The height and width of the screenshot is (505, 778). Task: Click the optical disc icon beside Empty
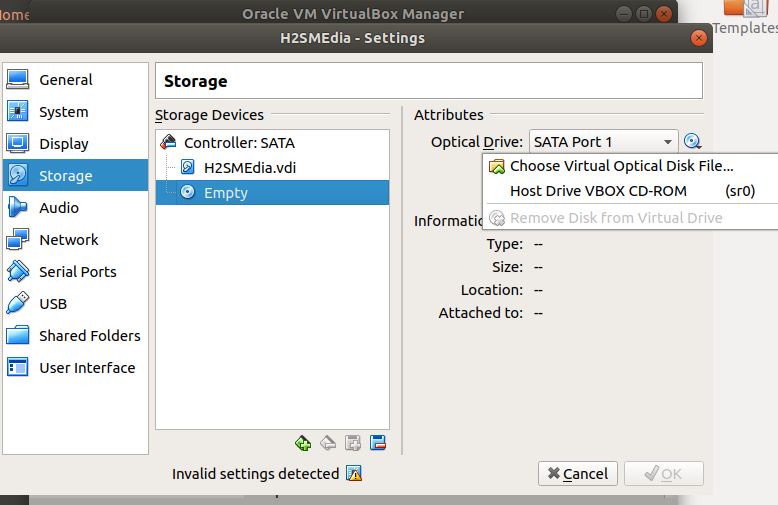(188, 191)
